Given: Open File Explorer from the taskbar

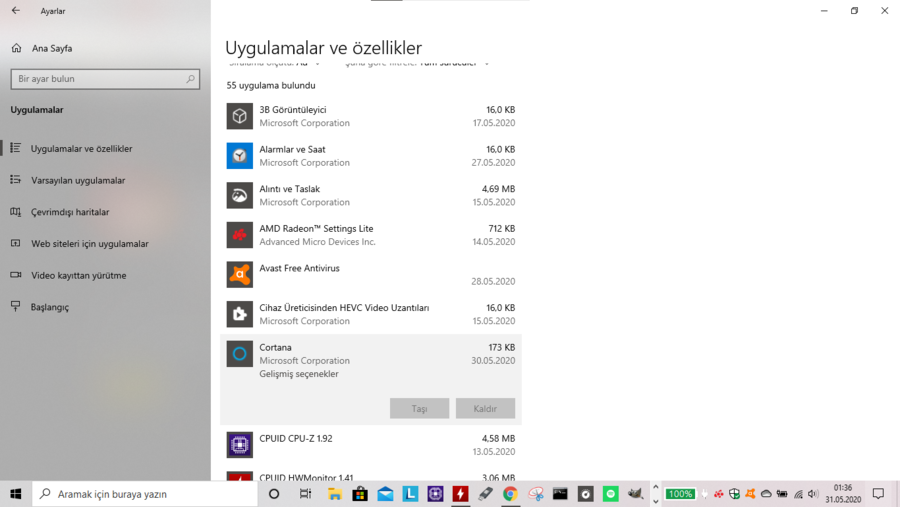Looking at the screenshot, I should pos(335,494).
